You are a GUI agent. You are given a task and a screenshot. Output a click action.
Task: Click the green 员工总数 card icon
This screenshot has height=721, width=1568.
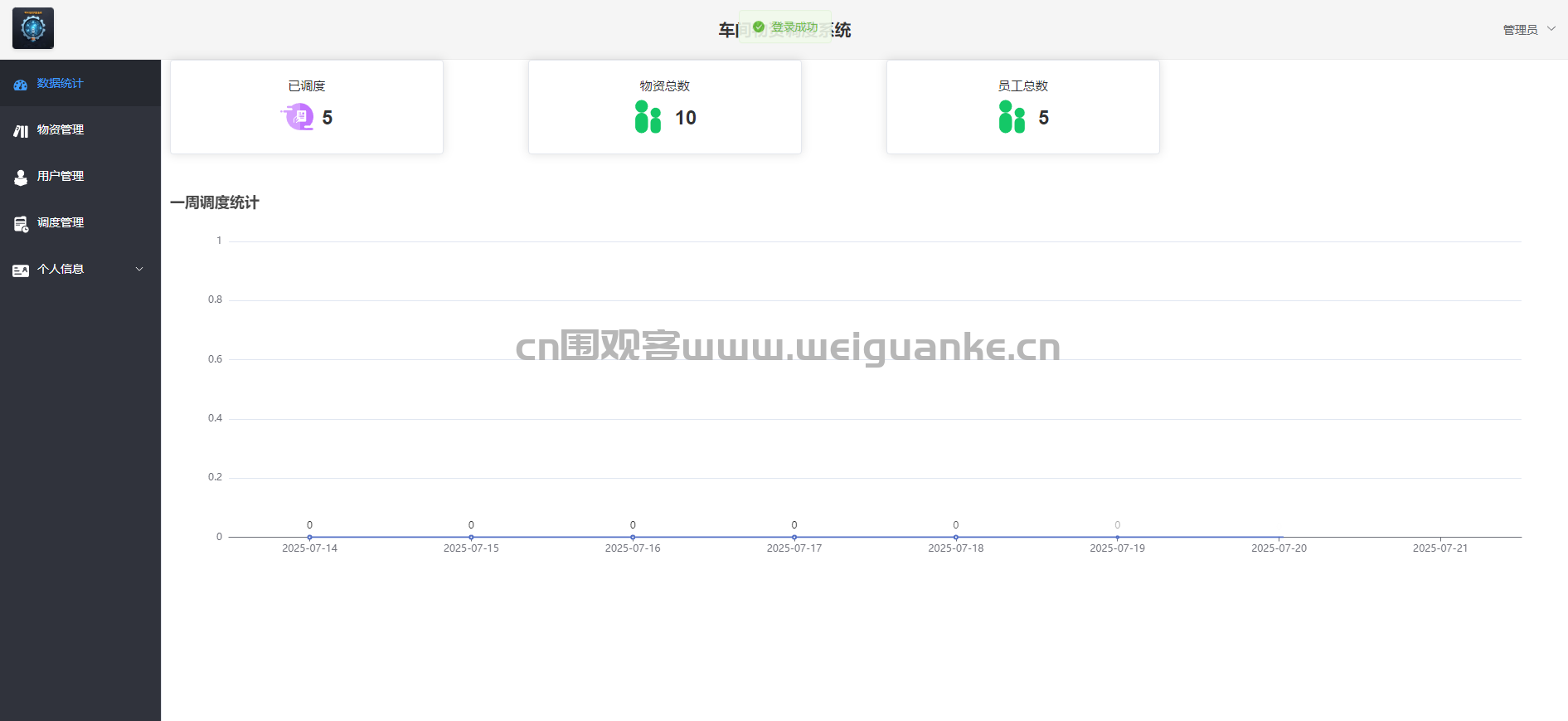[1012, 117]
